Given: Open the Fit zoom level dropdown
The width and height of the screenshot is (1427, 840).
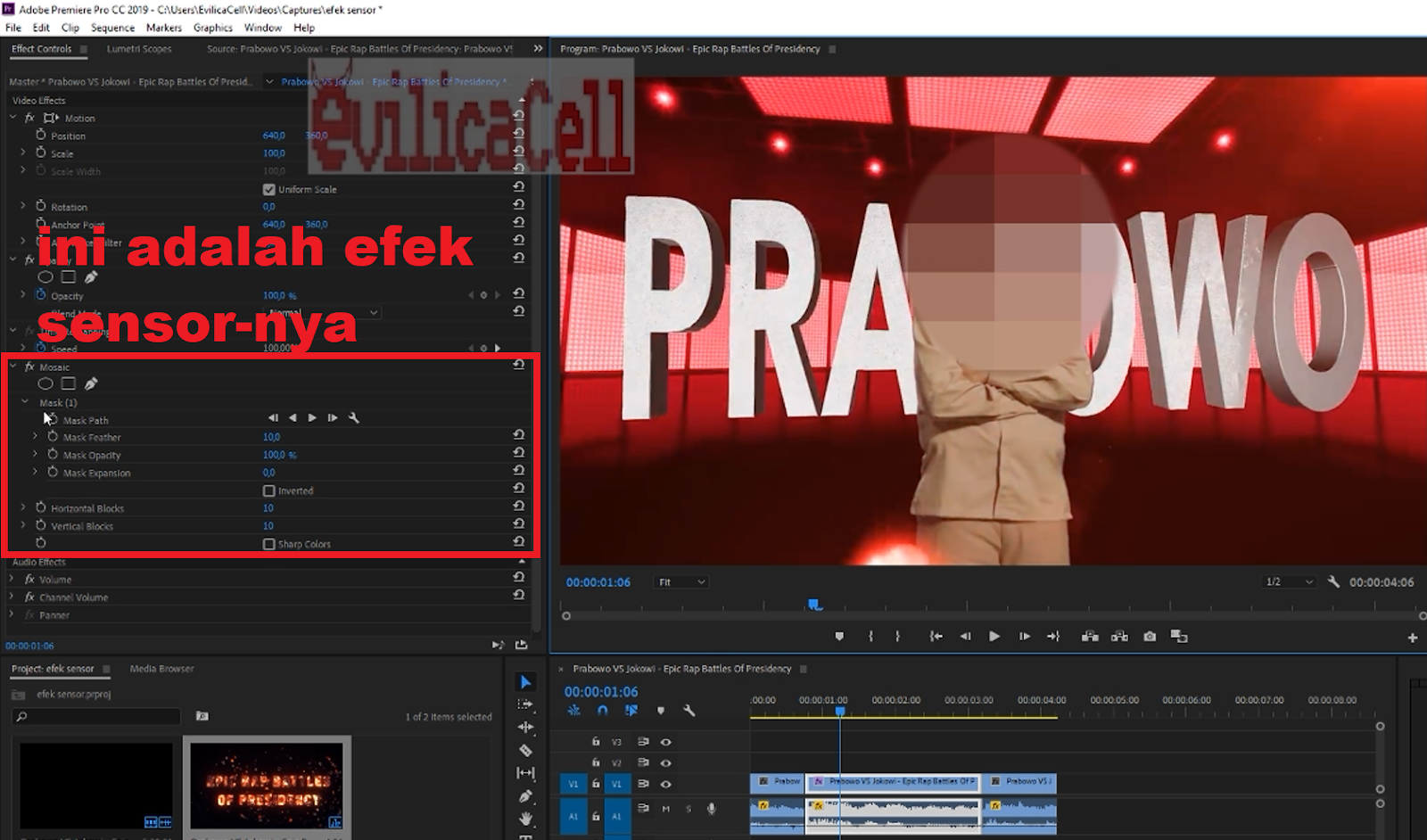Looking at the screenshot, I should (x=681, y=581).
